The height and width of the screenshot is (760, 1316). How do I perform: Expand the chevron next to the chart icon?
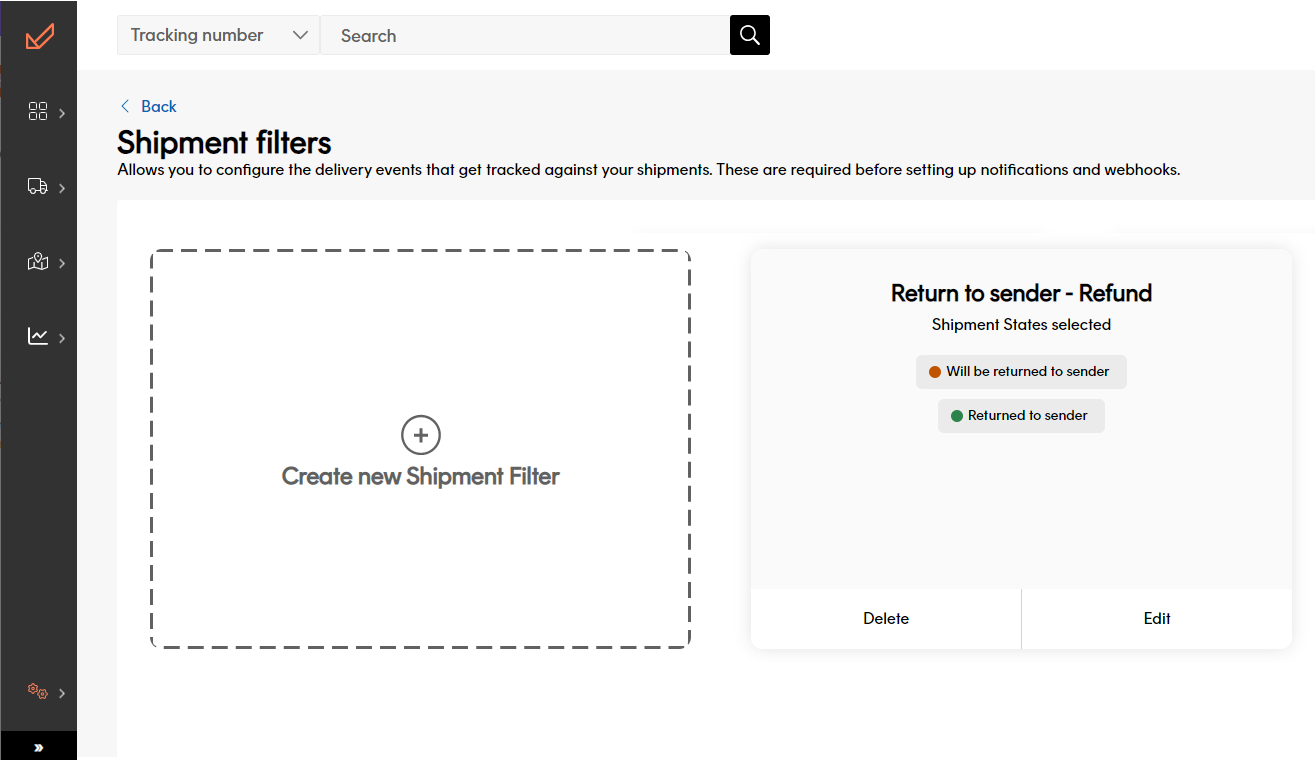pos(62,338)
